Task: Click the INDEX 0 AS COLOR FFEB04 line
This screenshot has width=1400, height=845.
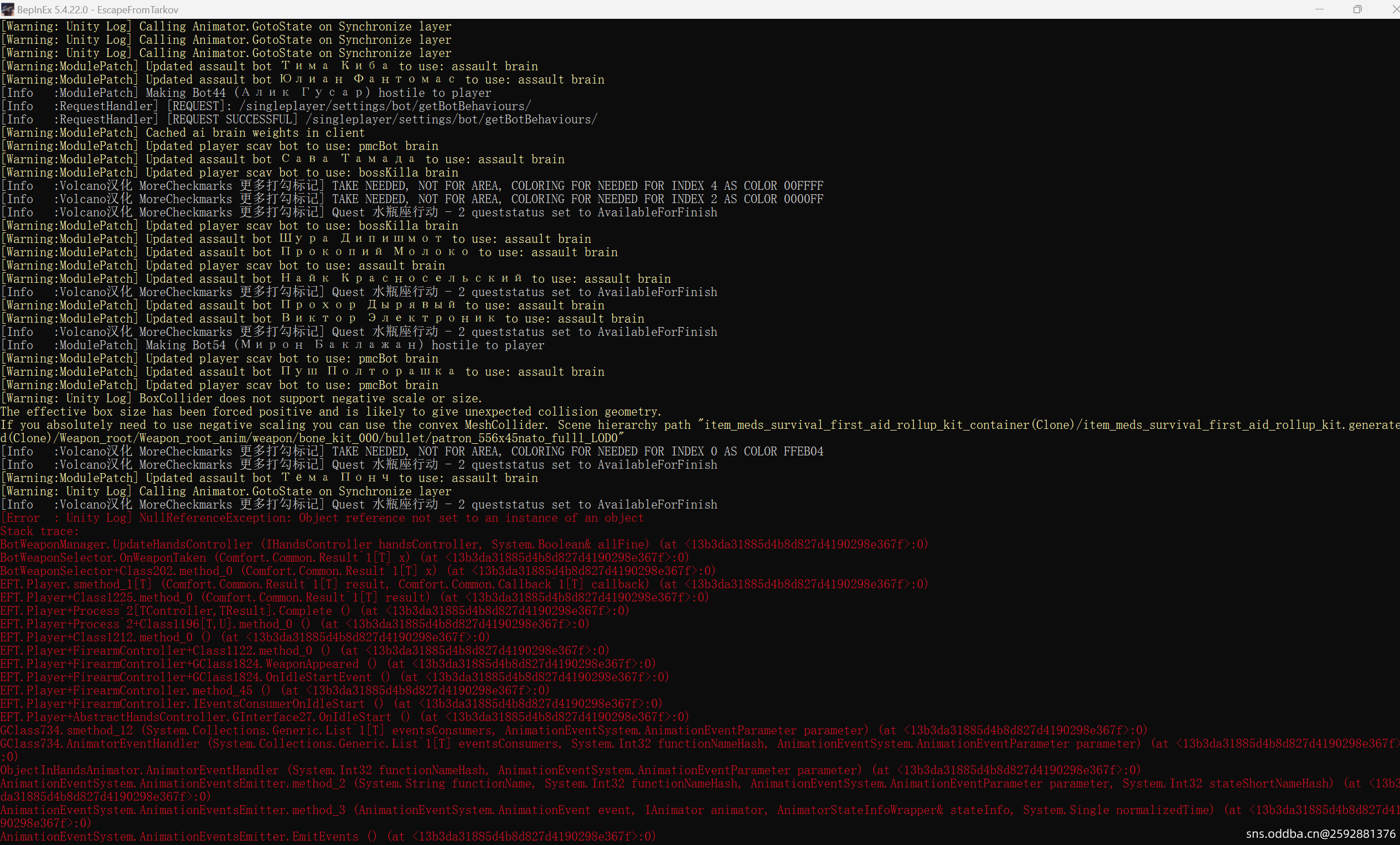Action: click(411, 452)
